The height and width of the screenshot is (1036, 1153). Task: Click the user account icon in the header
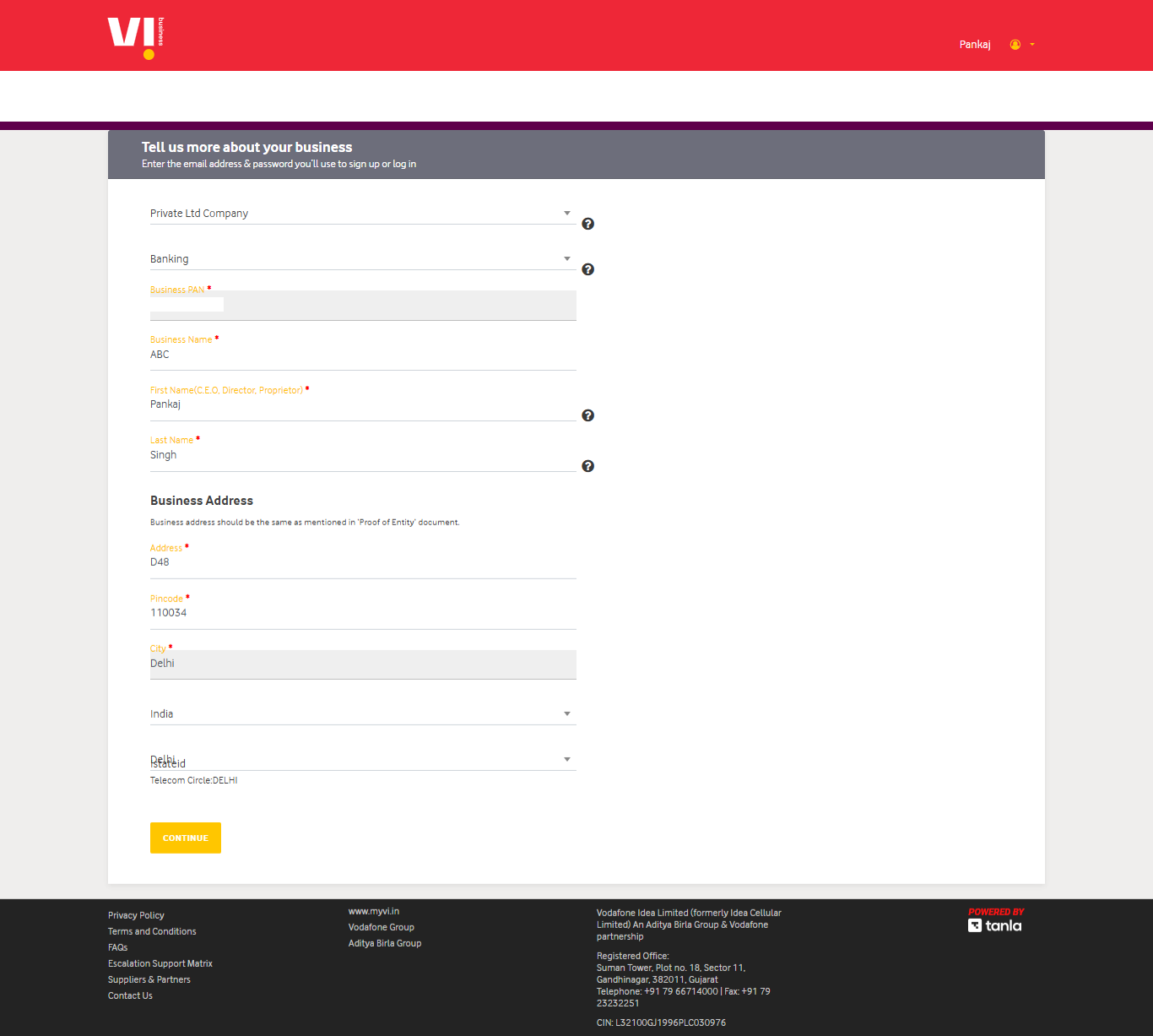tap(1015, 44)
